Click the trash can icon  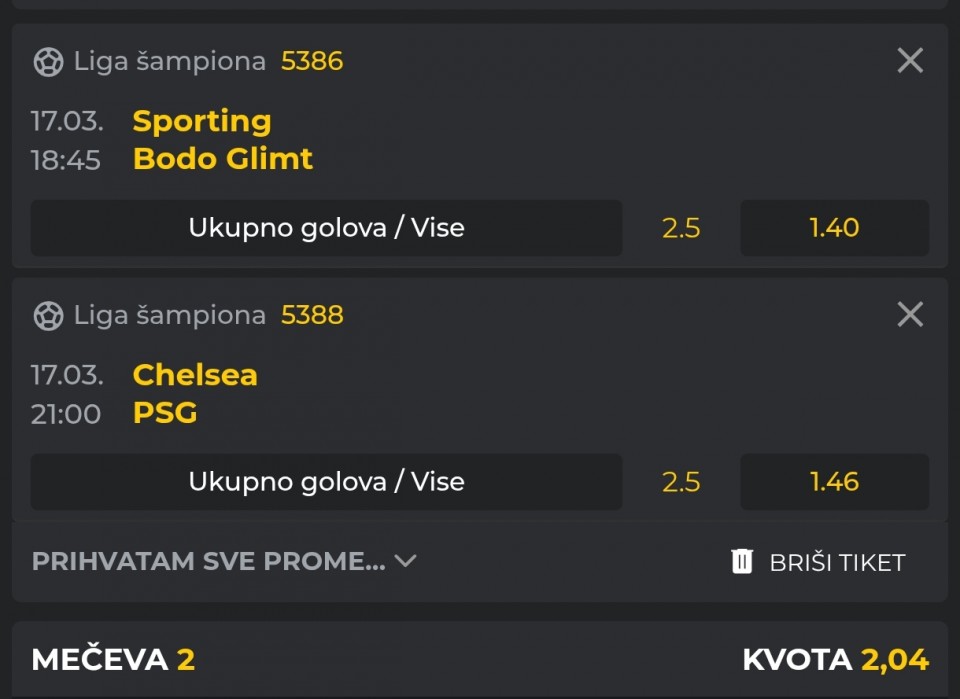click(742, 561)
